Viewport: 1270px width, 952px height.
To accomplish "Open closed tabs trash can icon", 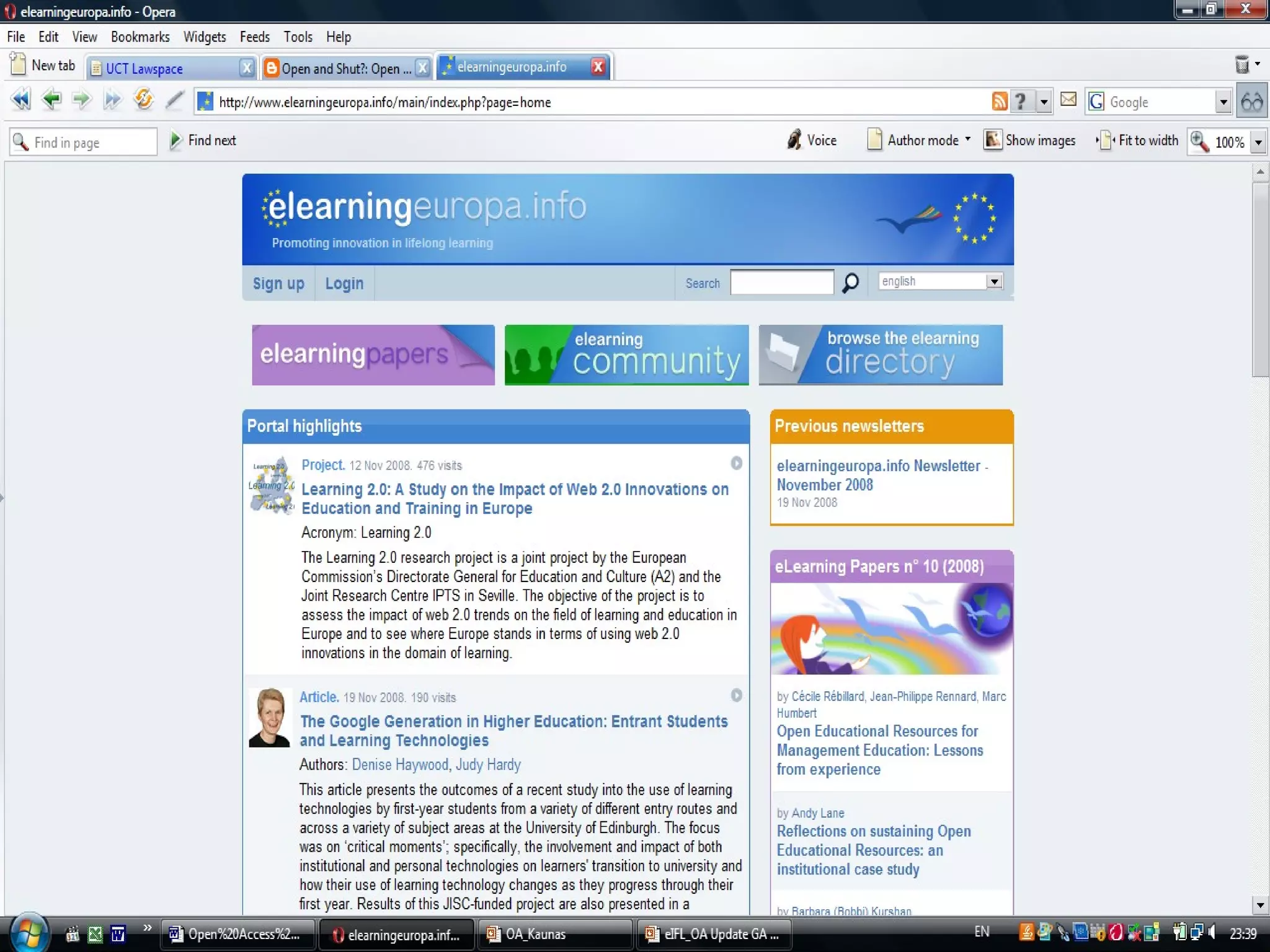I will (1242, 64).
